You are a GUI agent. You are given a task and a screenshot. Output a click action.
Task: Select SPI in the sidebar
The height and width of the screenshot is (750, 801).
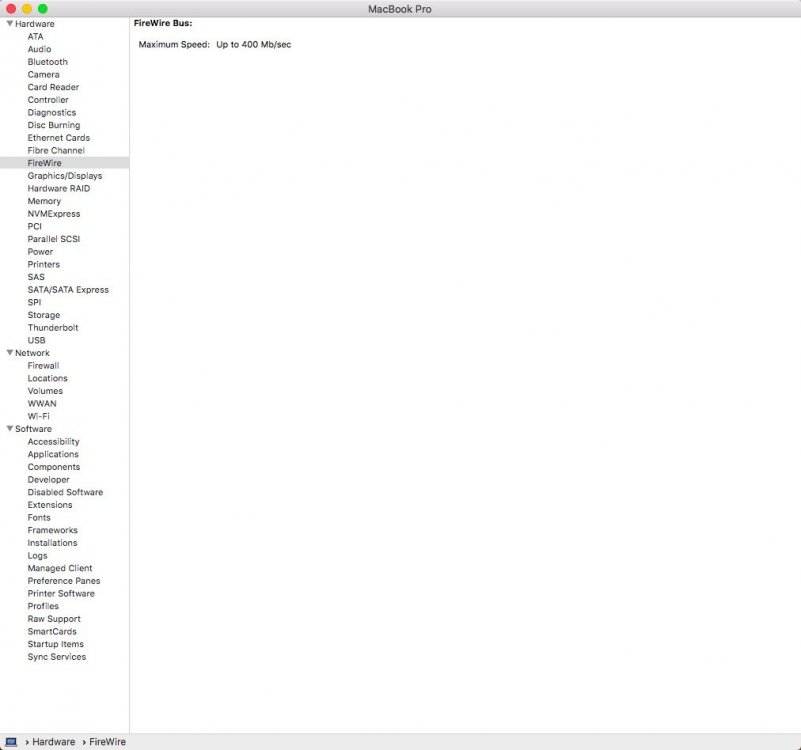click(34, 302)
